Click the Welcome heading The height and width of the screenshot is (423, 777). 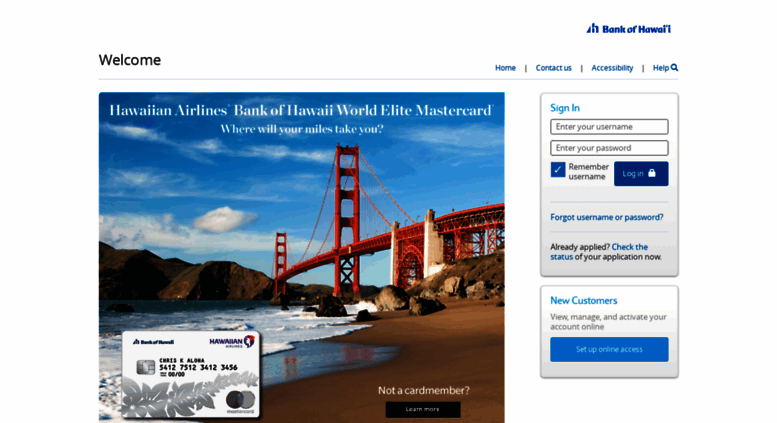(130, 60)
